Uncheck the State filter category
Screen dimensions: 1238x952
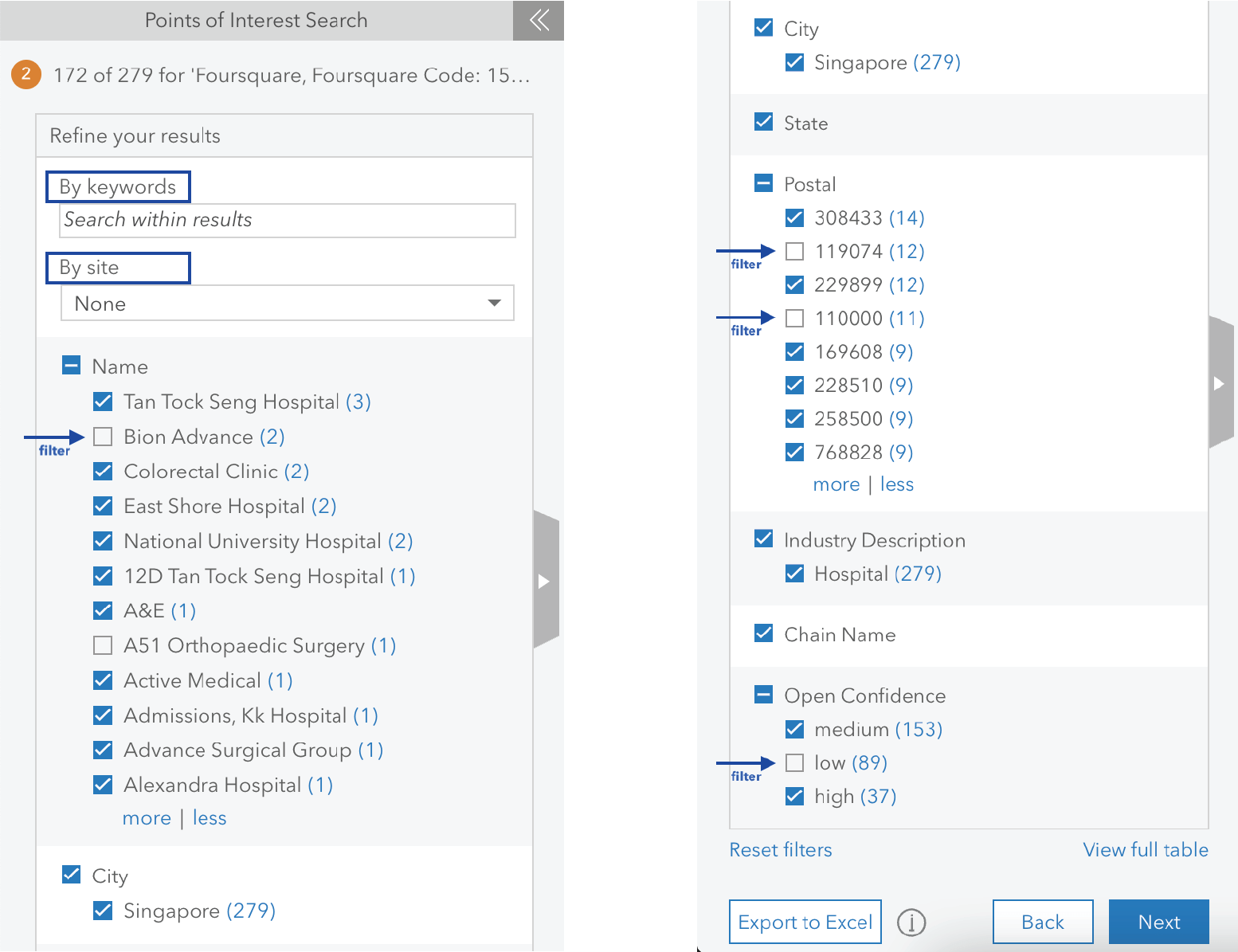tap(762, 121)
